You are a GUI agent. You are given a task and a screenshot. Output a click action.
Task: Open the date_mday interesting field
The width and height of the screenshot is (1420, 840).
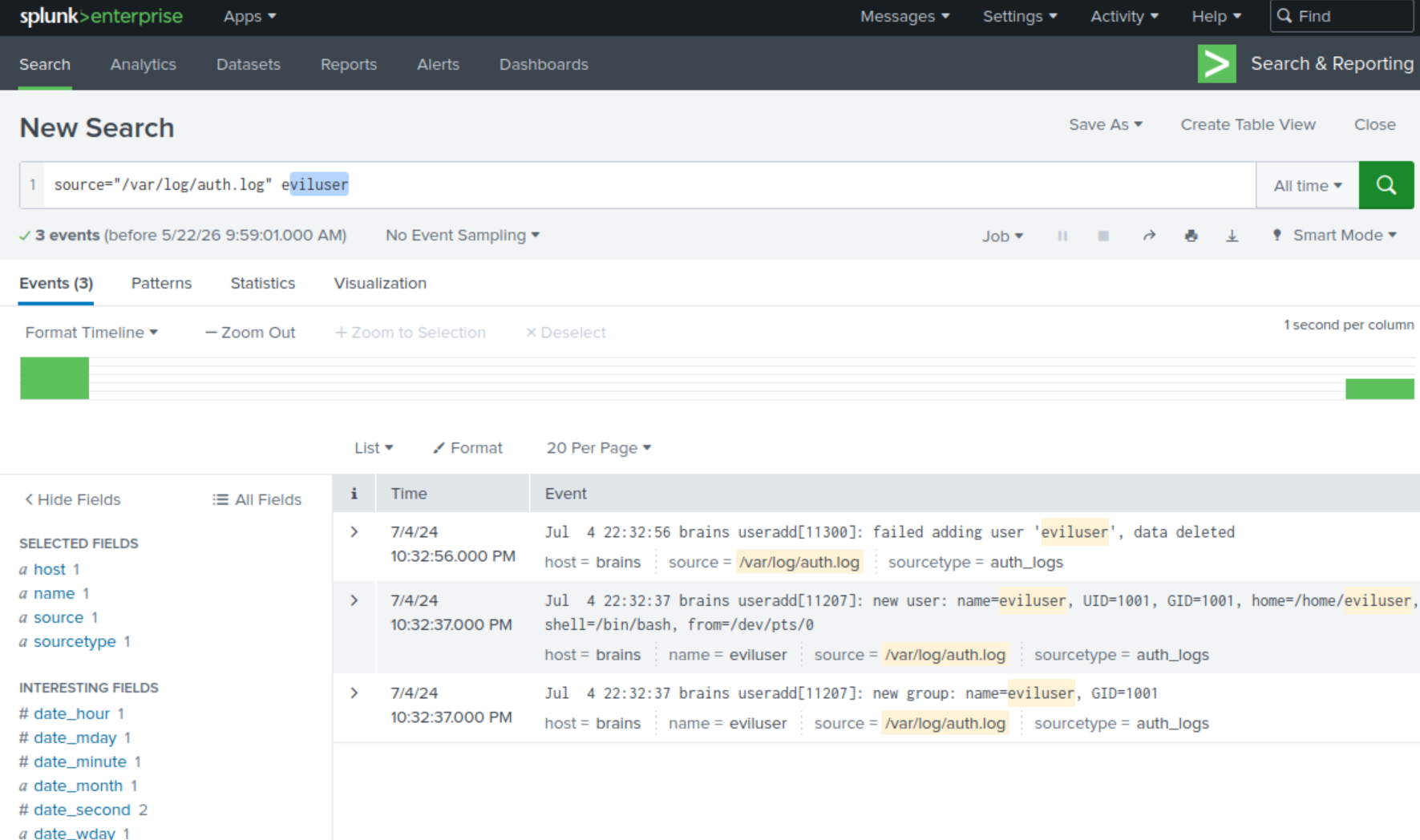pyautogui.click(x=75, y=737)
